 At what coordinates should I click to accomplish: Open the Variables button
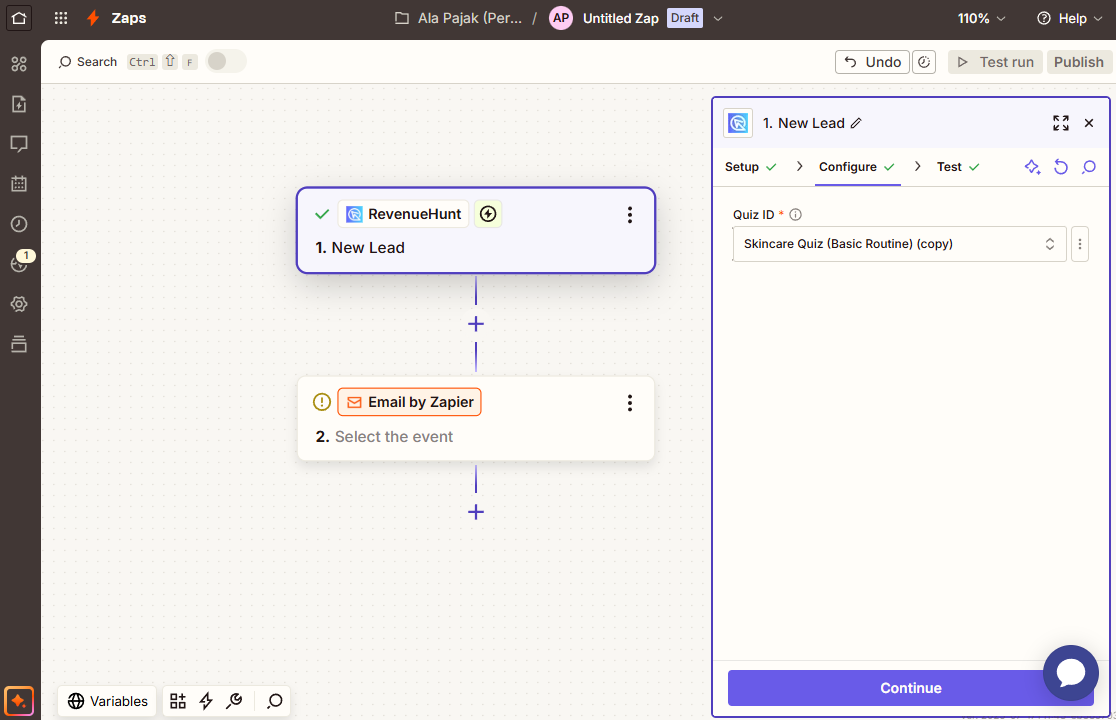pyautogui.click(x=107, y=702)
